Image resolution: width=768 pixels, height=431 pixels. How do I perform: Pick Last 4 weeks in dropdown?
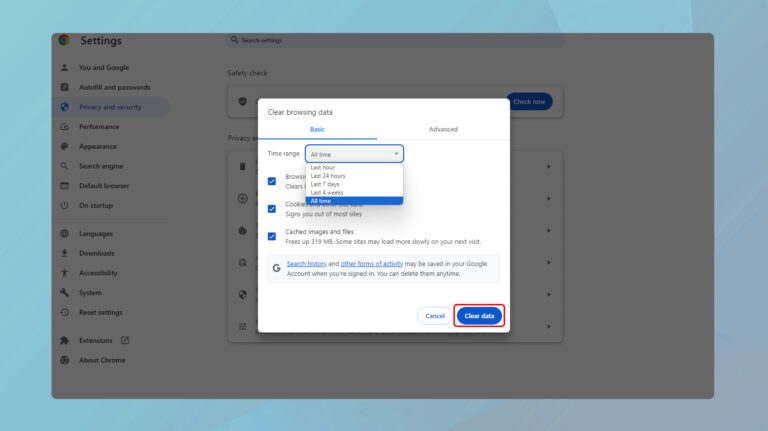[x=327, y=192]
